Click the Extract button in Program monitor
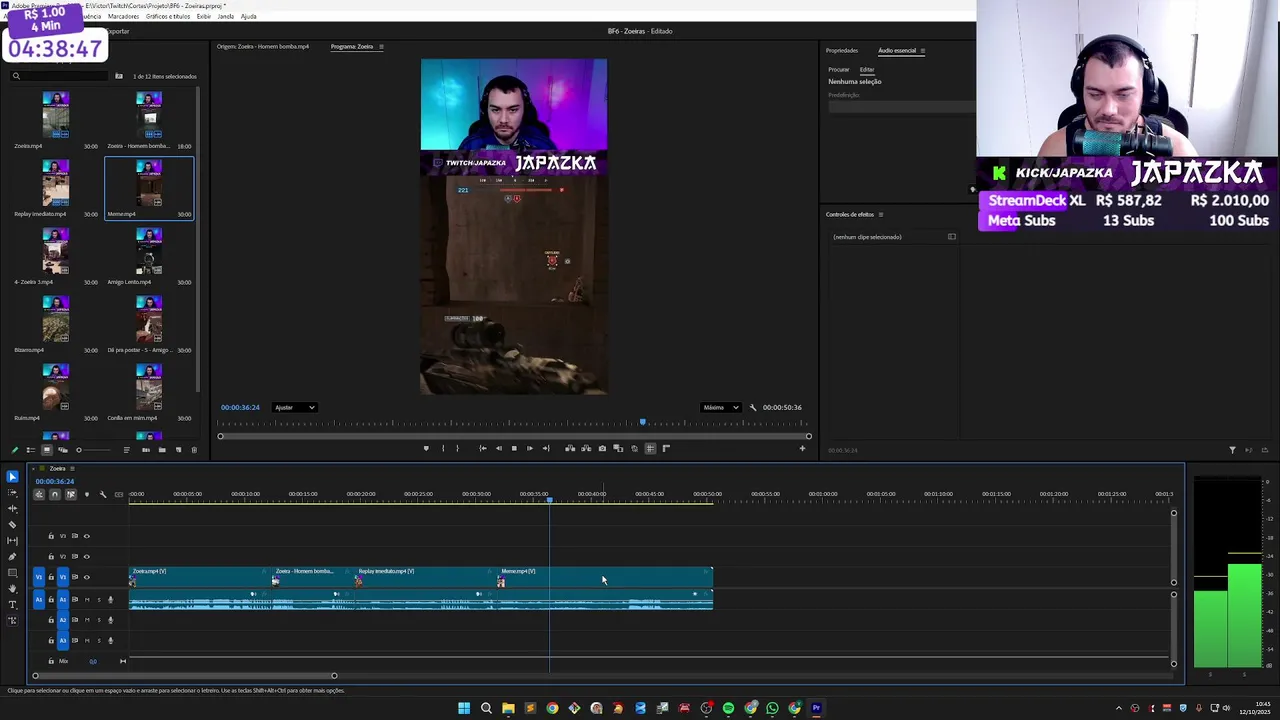Screen dimensions: 1280x720 [x=586, y=448]
